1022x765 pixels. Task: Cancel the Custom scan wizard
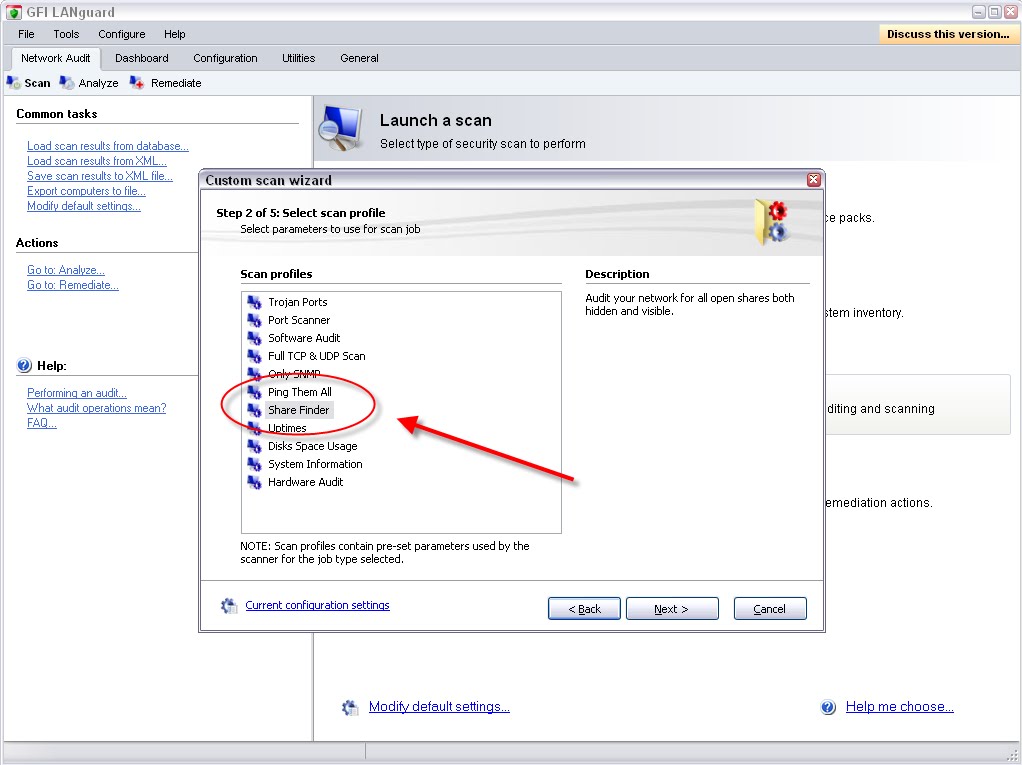pos(770,609)
